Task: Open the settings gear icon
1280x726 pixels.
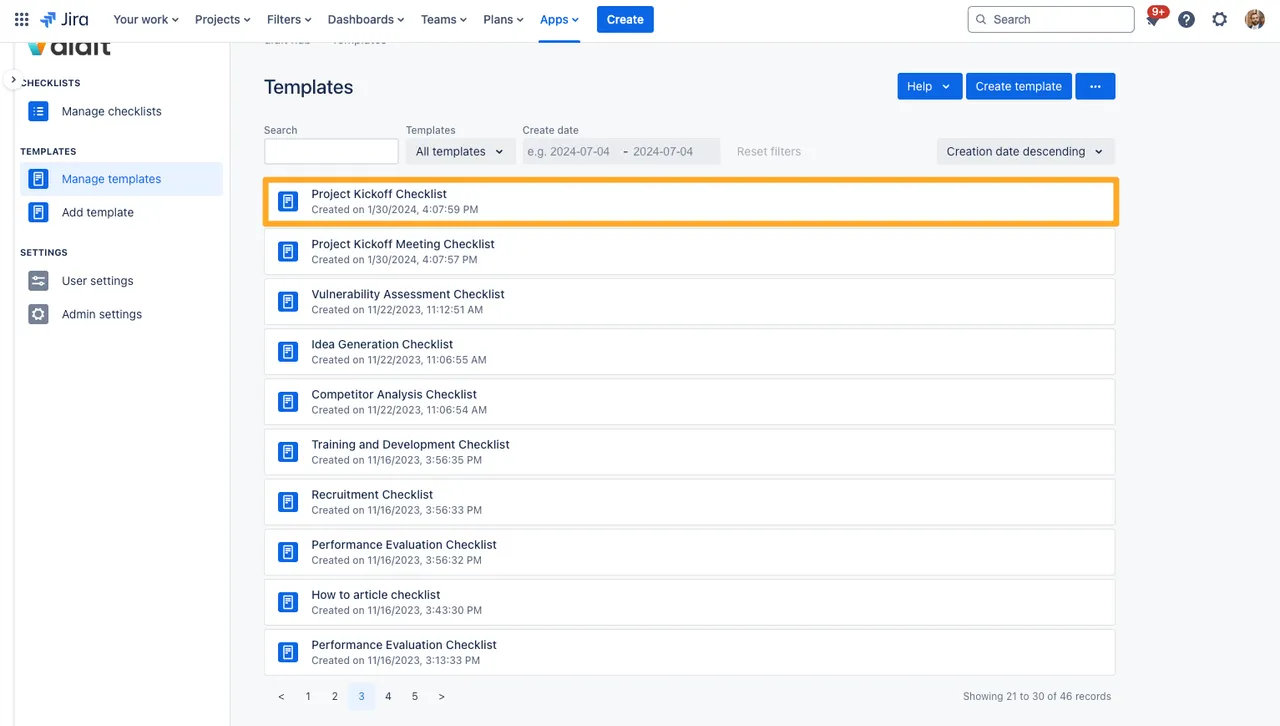Action: [x=1219, y=19]
